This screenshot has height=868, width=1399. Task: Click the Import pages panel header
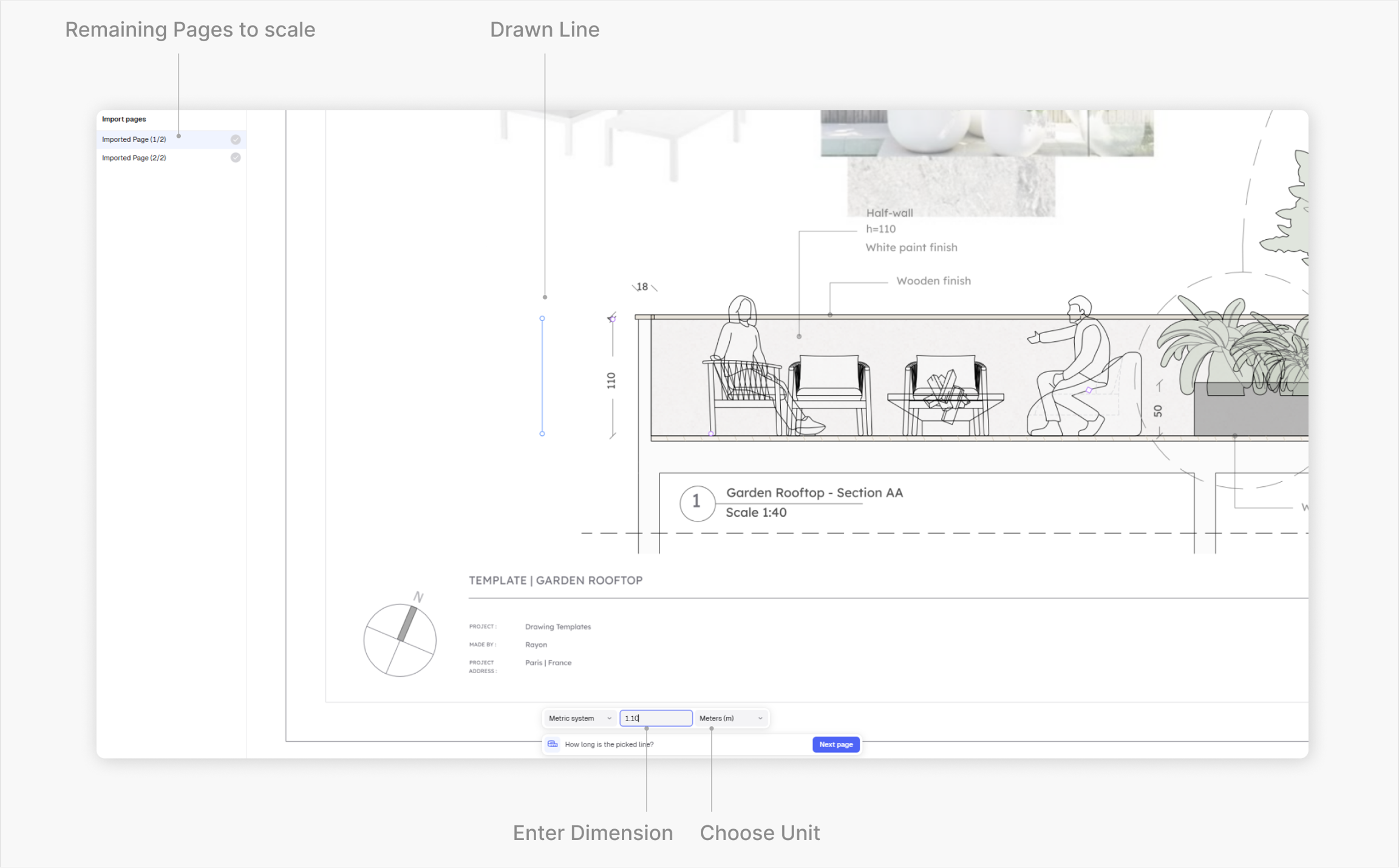[124, 119]
